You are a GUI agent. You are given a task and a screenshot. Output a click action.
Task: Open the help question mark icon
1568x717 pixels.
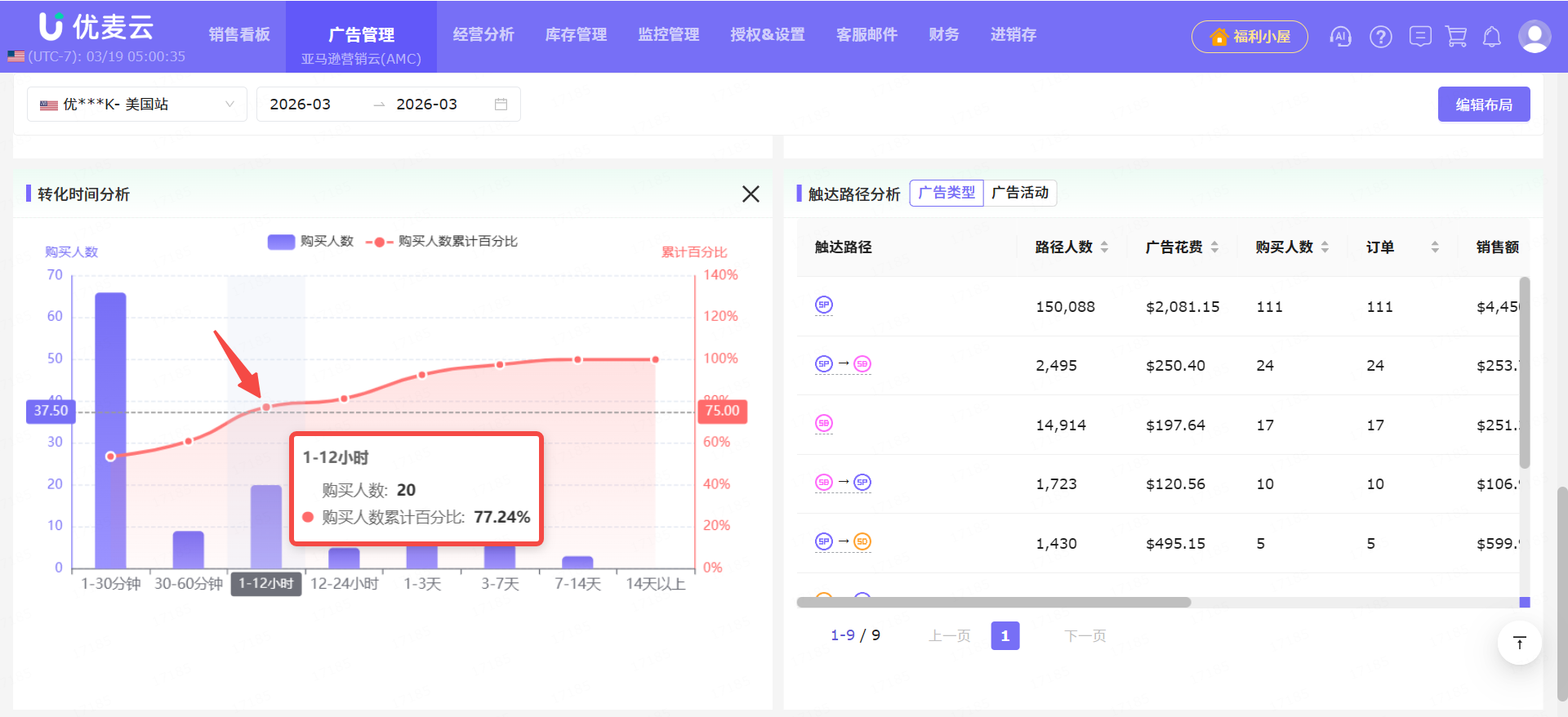click(1381, 37)
